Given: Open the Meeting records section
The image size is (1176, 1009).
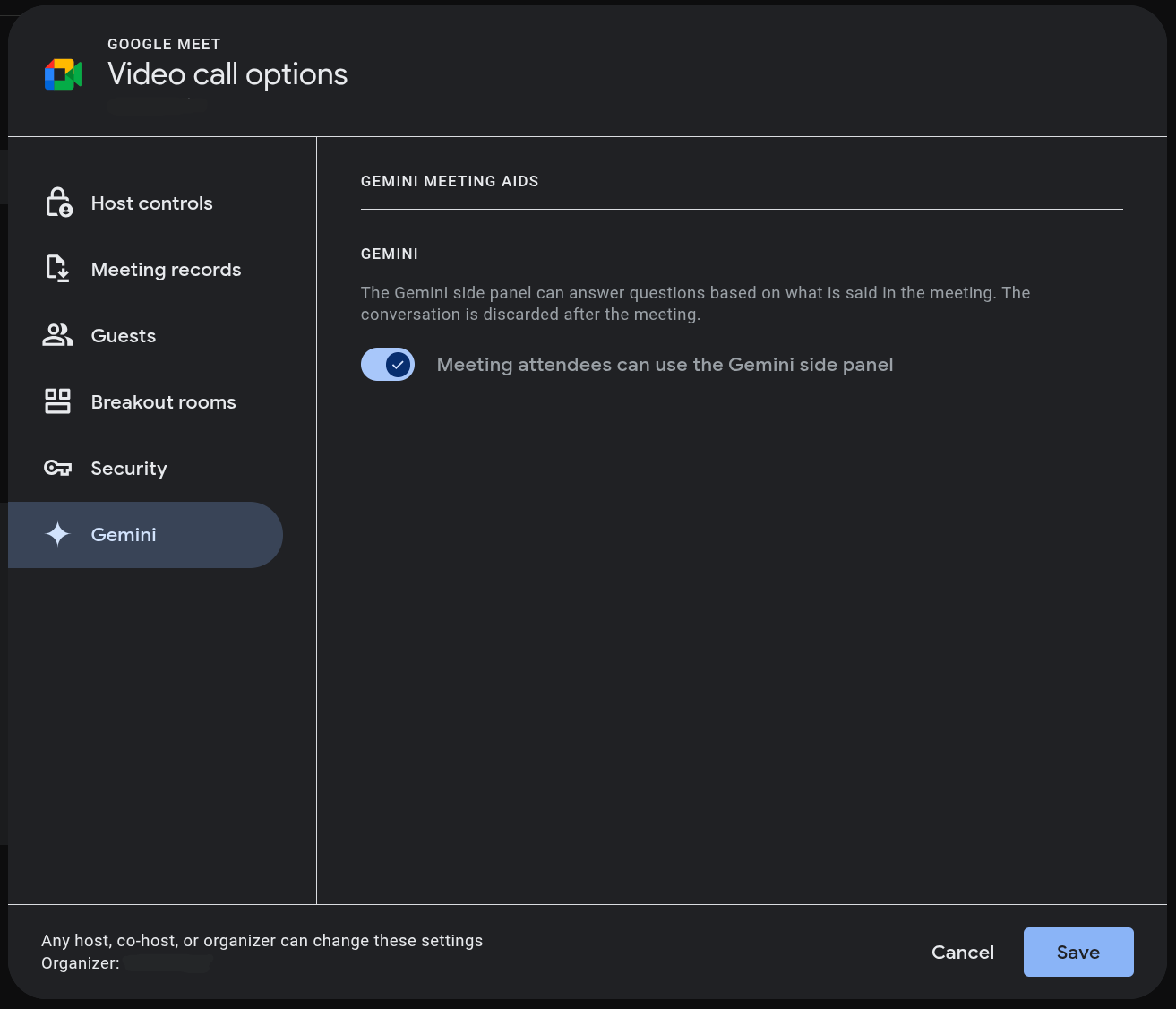Looking at the screenshot, I should [145, 270].
